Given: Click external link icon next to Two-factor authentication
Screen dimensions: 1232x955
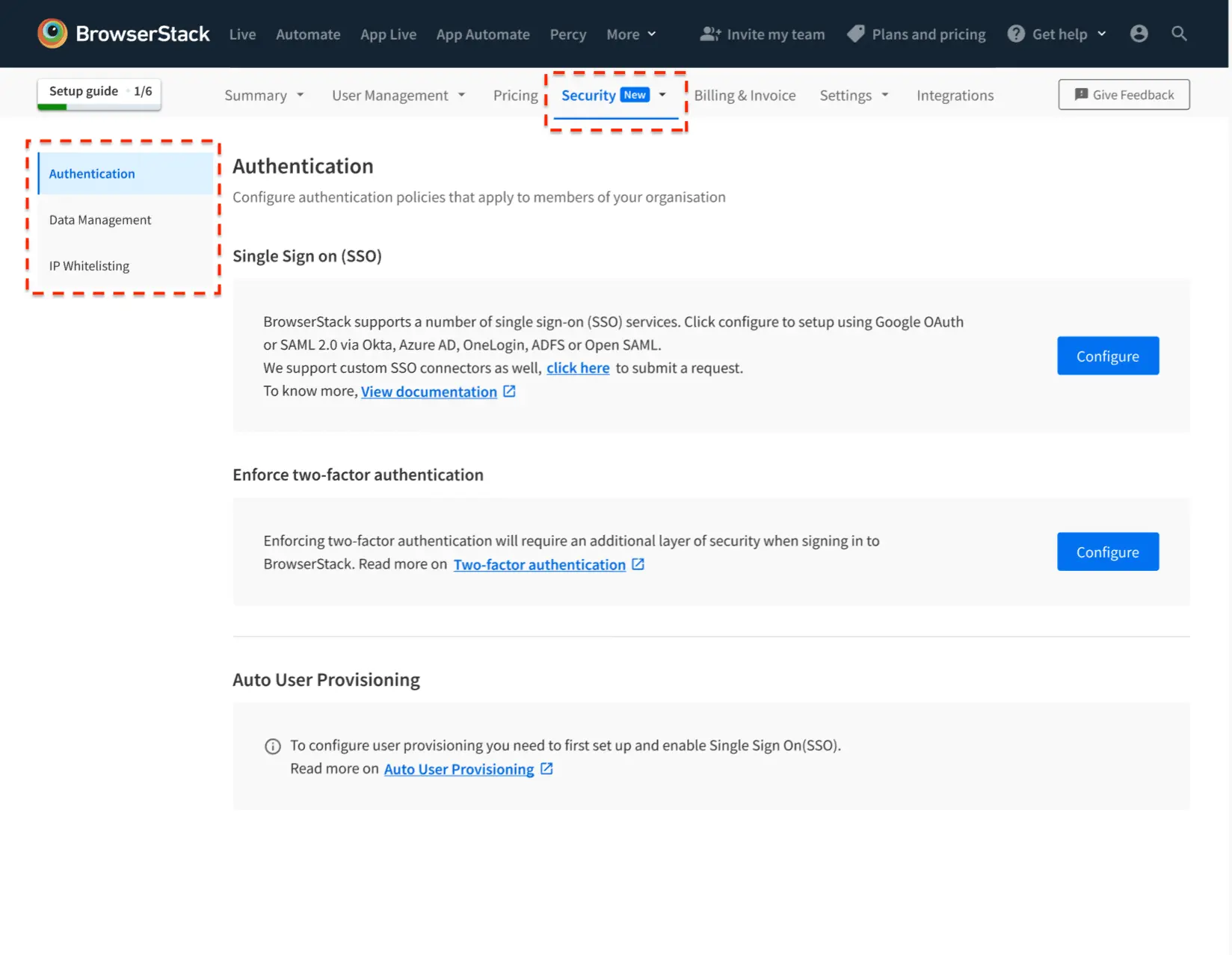Looking at the screenshot, I should tap(638, 565).
